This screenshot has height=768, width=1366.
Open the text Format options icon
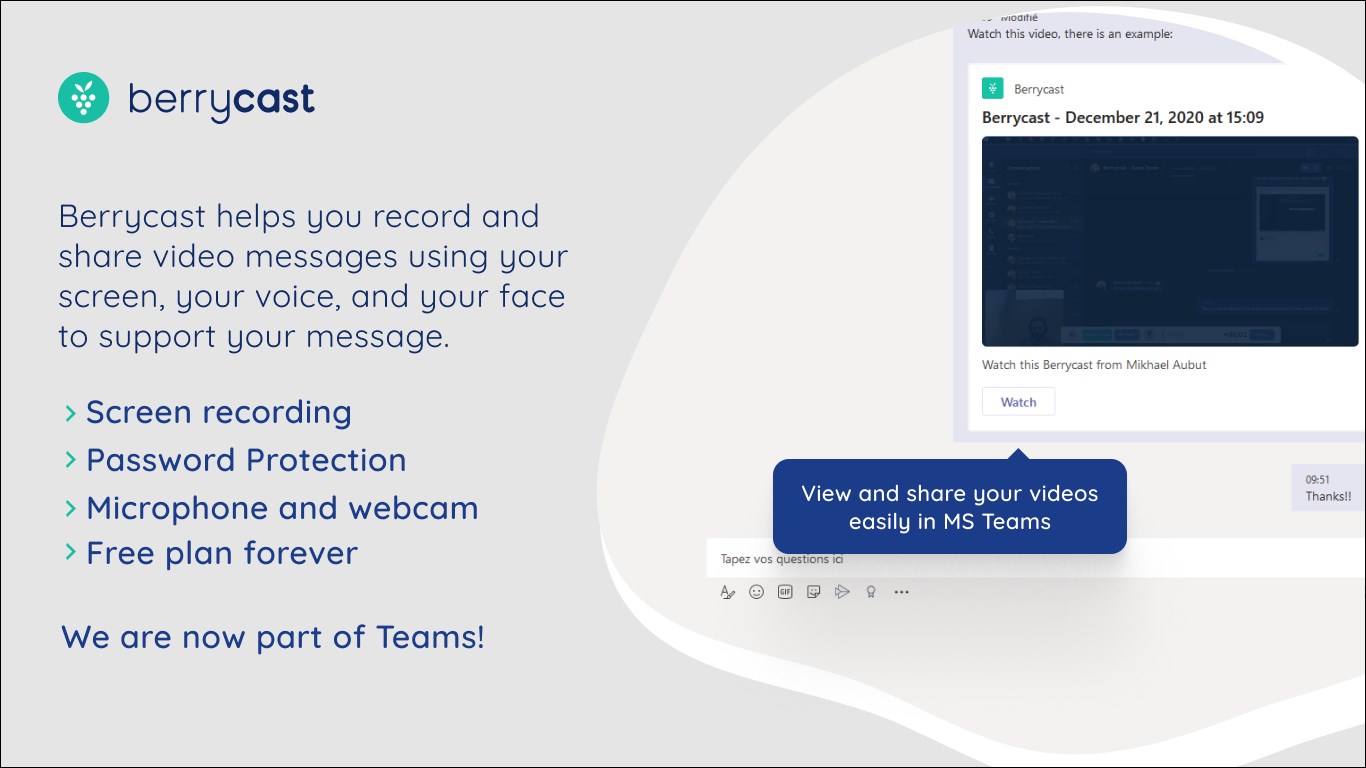(x=728, y=592)
